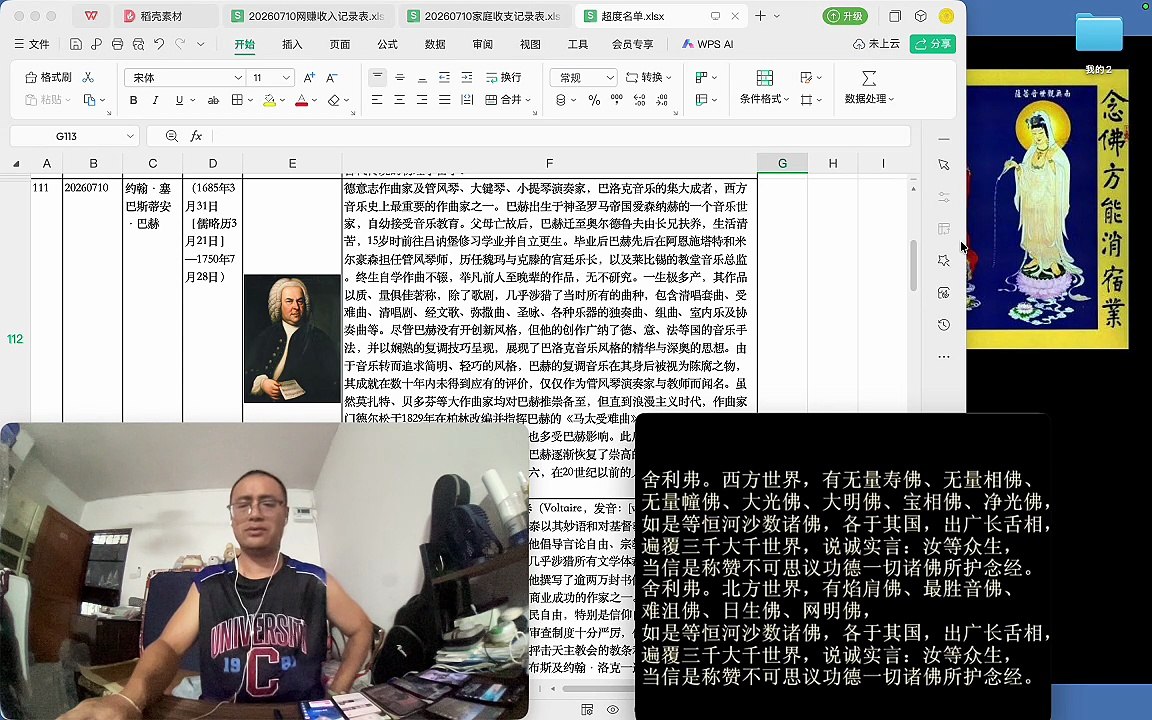The width and height of the screenshot is (1152, 720).
Task: Undo the last action
Action: click(159, 44)
